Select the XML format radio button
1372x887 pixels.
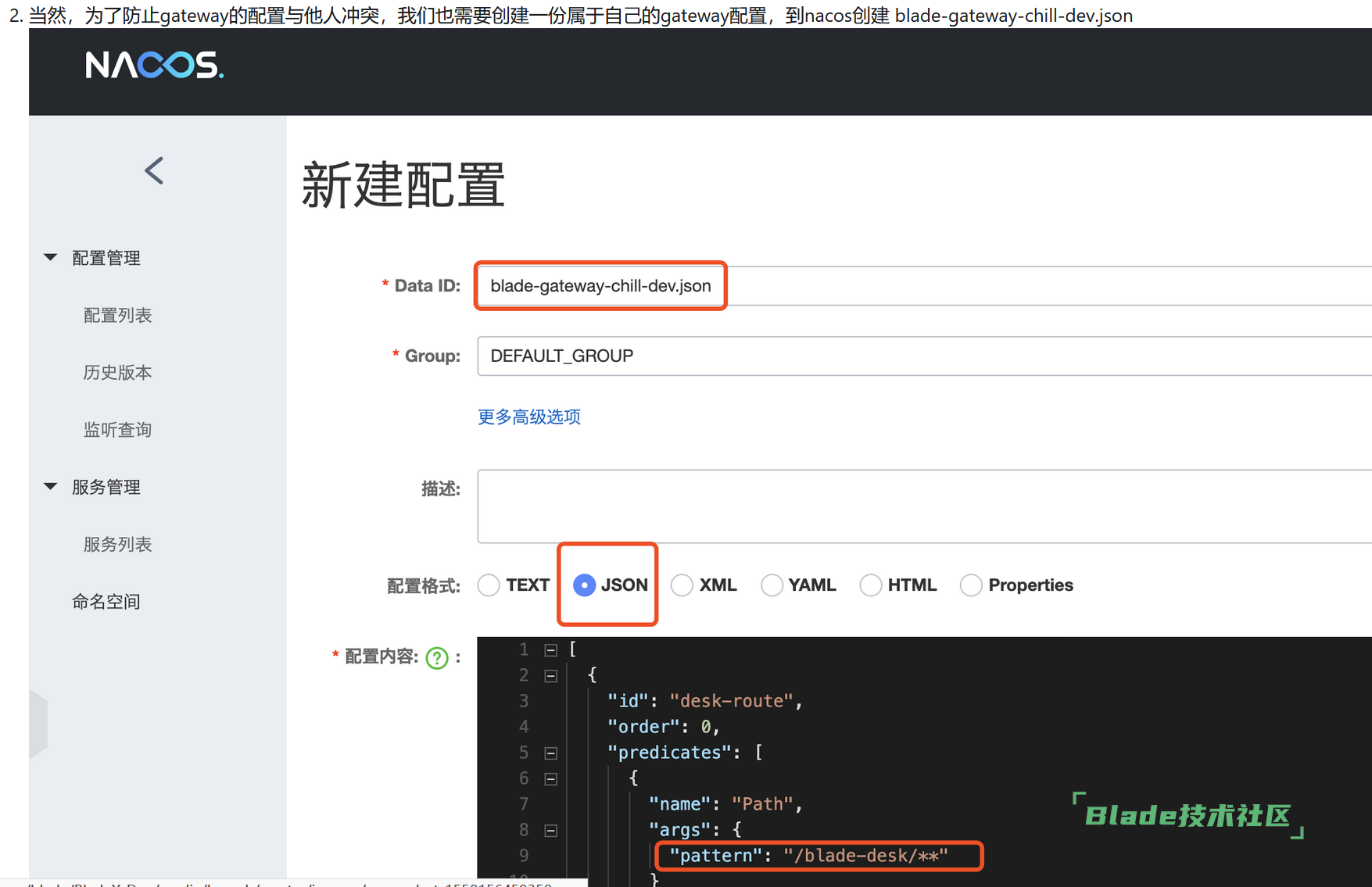[682, 585]
